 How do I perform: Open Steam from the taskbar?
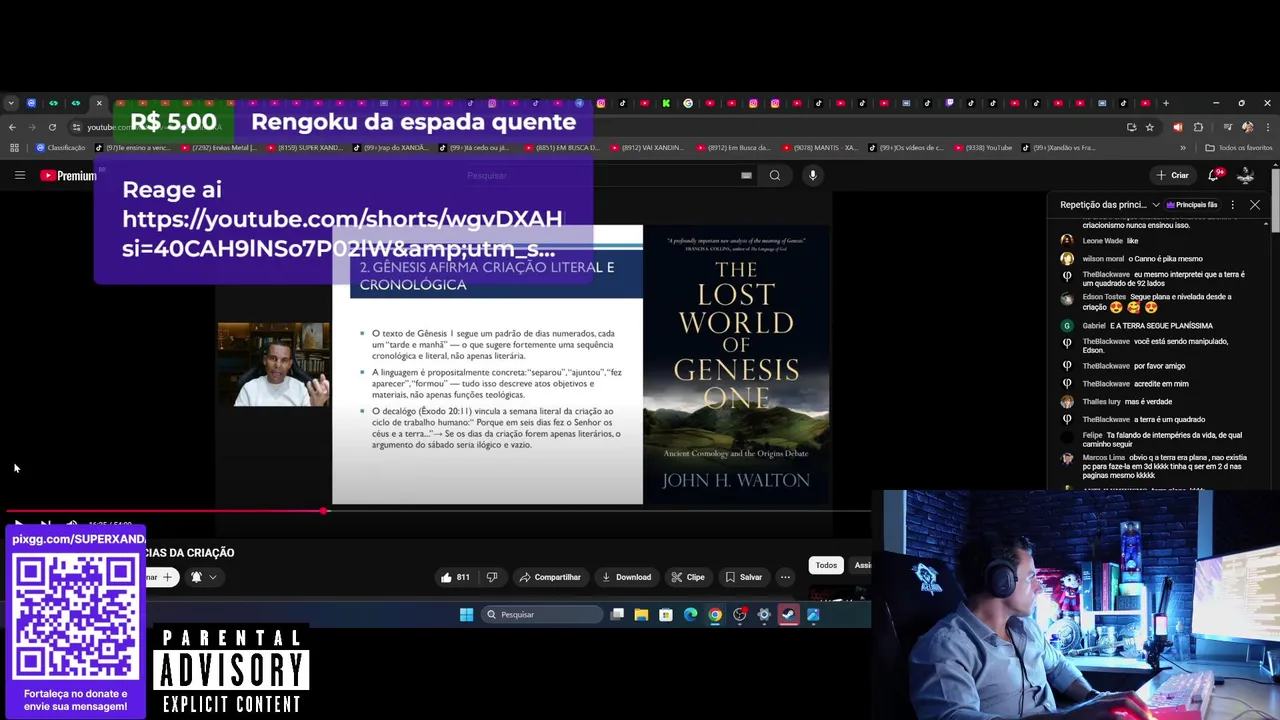point(788,615)
